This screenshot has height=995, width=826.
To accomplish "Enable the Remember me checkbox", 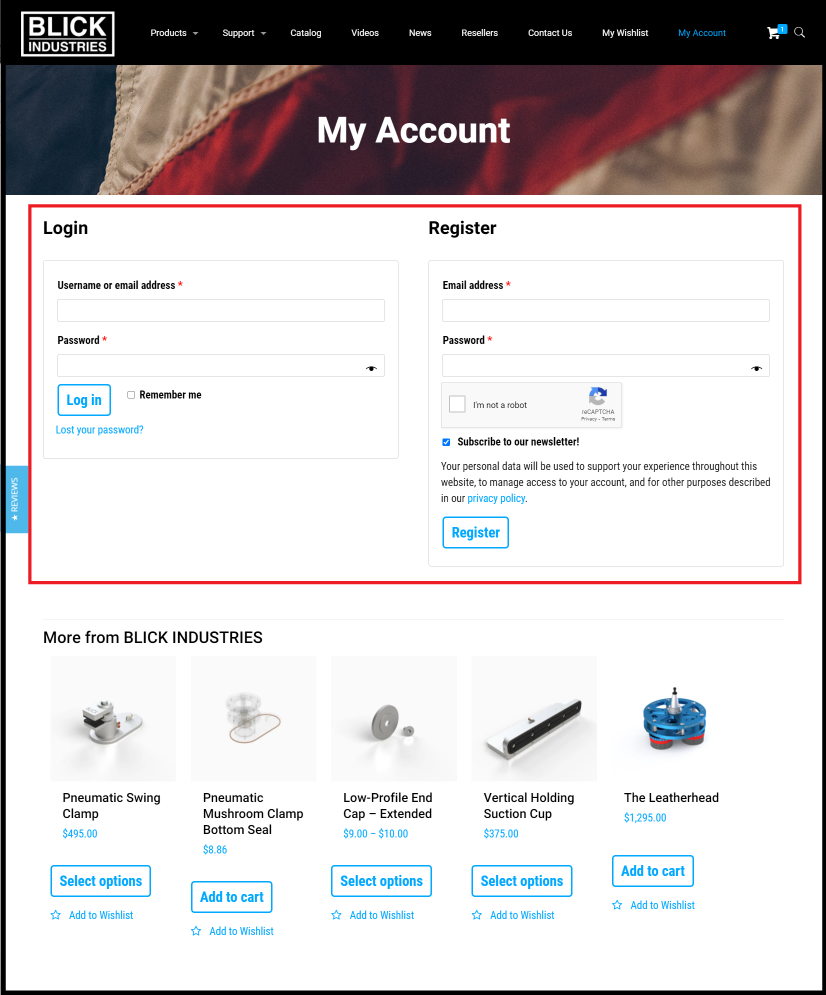I will point(131,395).
